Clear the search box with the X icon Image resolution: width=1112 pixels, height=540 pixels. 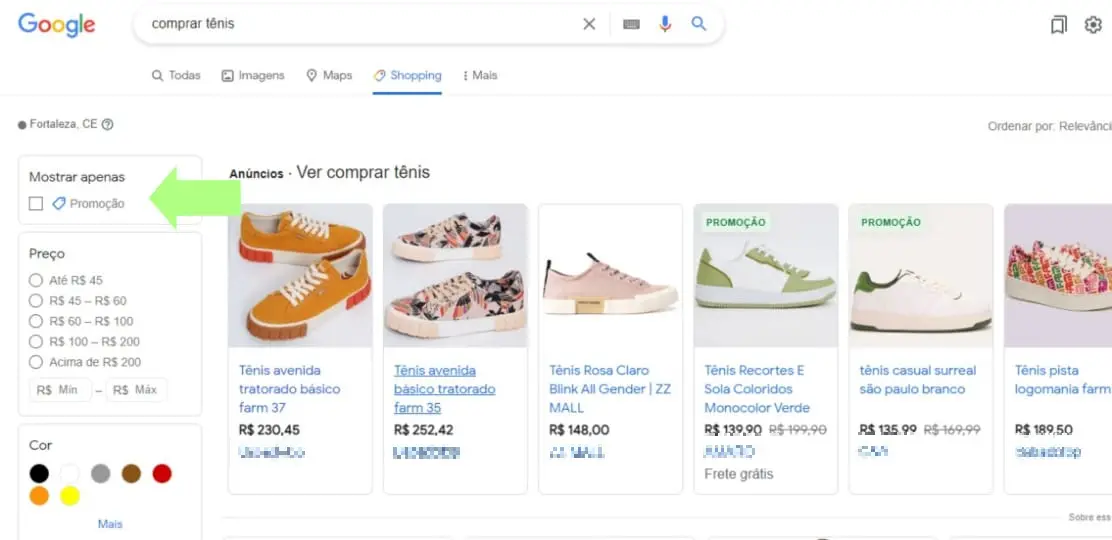pos(589,24)
